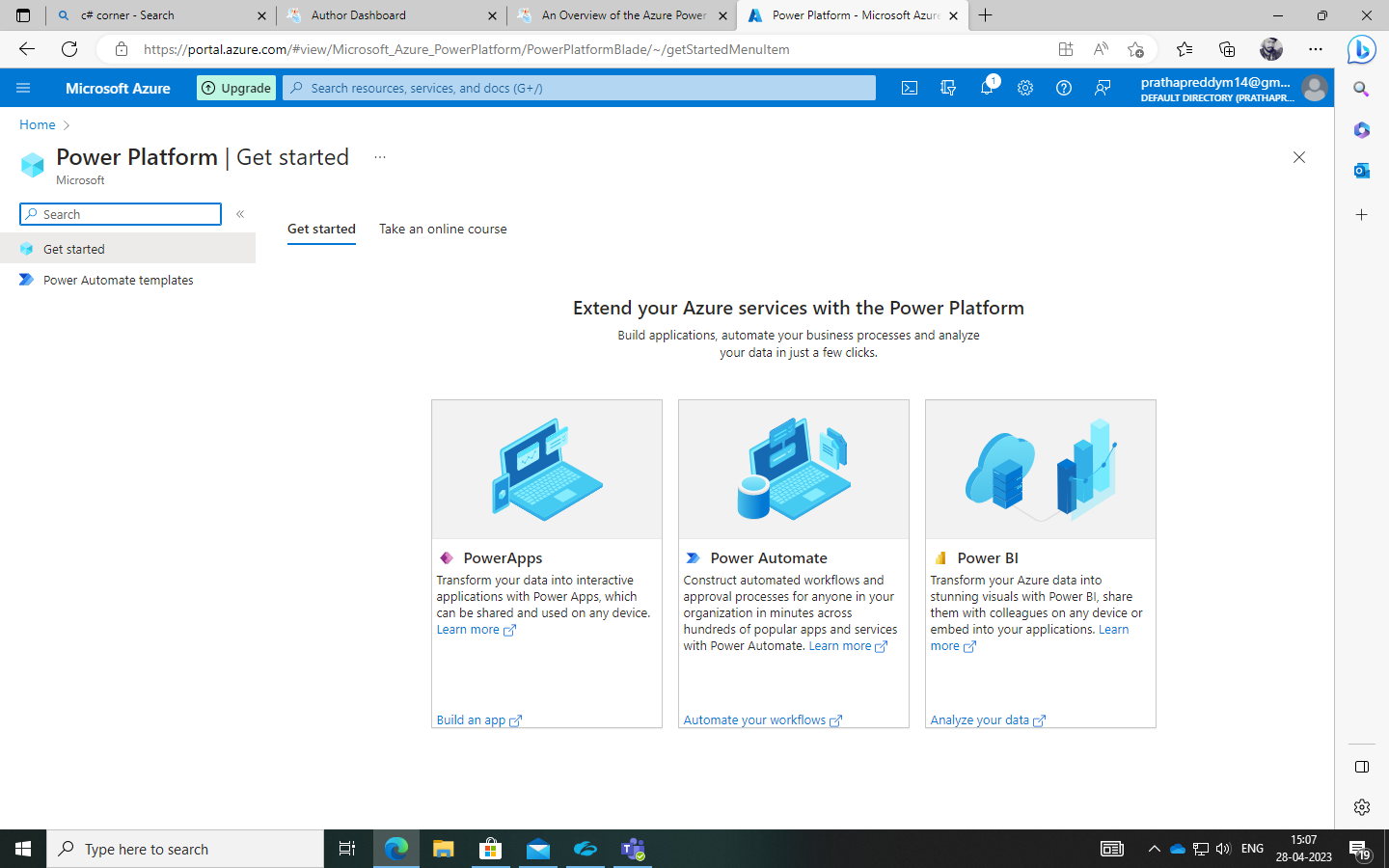The width and height of the screenshot is (1389, 868).
Task: Send feedback using the smiley icon
Action: [x=1102, y=88]
